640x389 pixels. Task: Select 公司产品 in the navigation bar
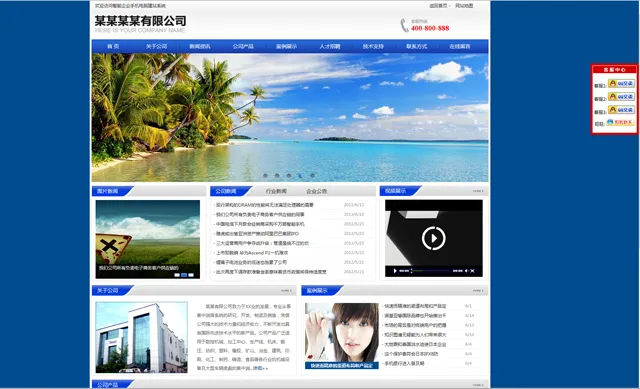point(243,47)
